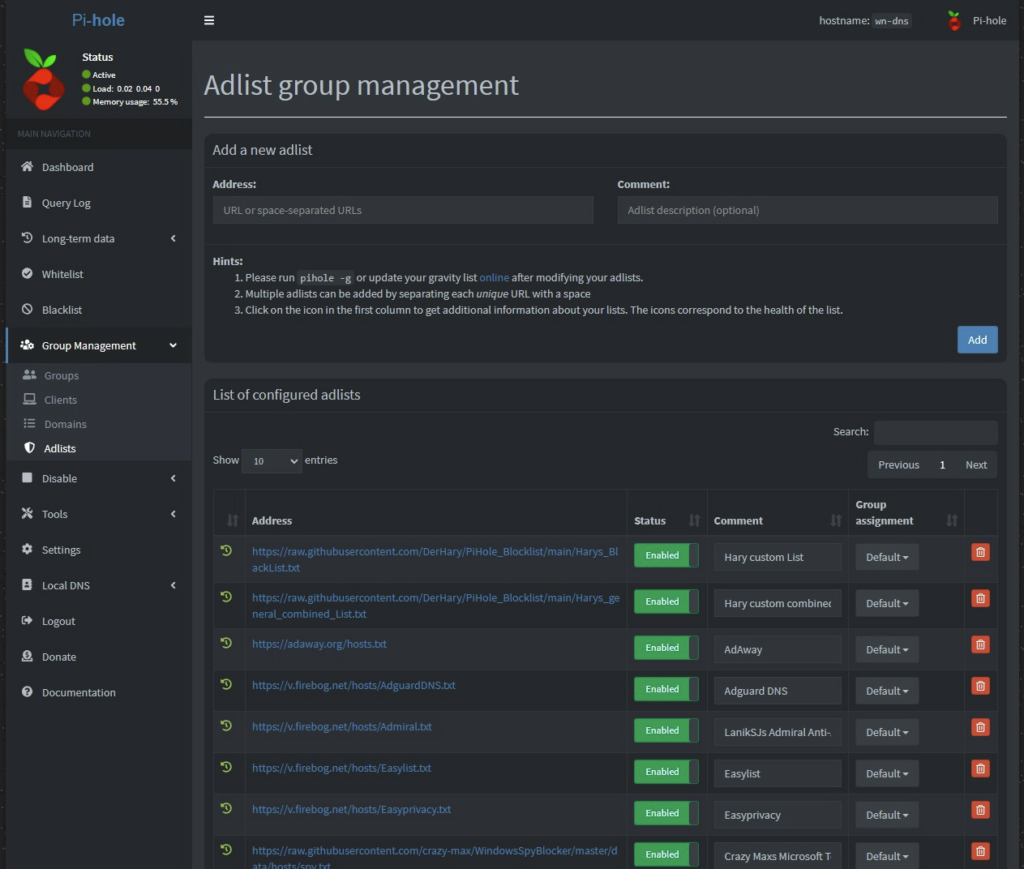The height and width of the screenshot is (869, 1024).
Task: Open group assignment dropdown for Adguard DNS
Action: pos(887,691)
